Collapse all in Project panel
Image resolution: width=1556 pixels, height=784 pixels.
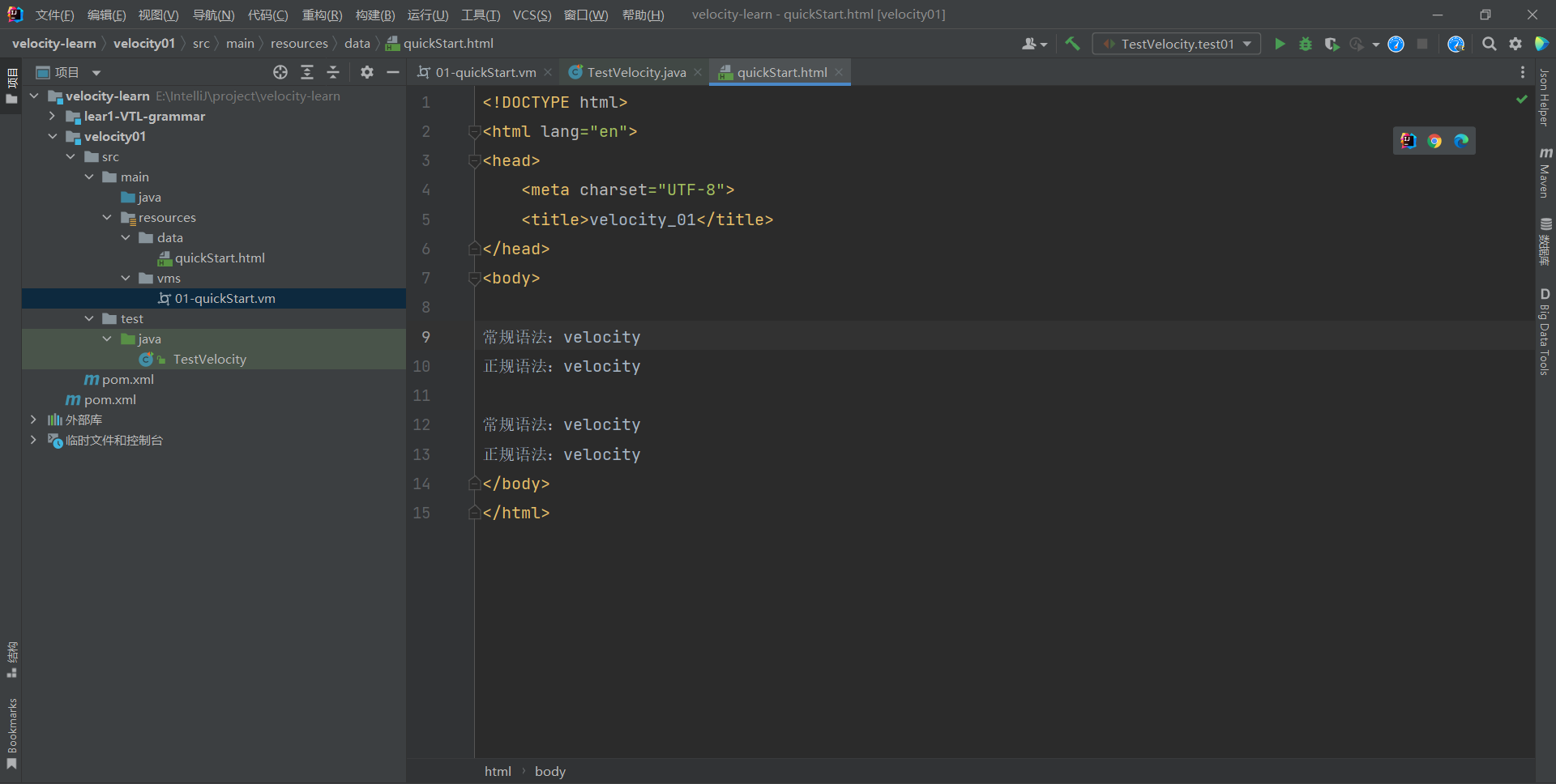pos(333,72)
